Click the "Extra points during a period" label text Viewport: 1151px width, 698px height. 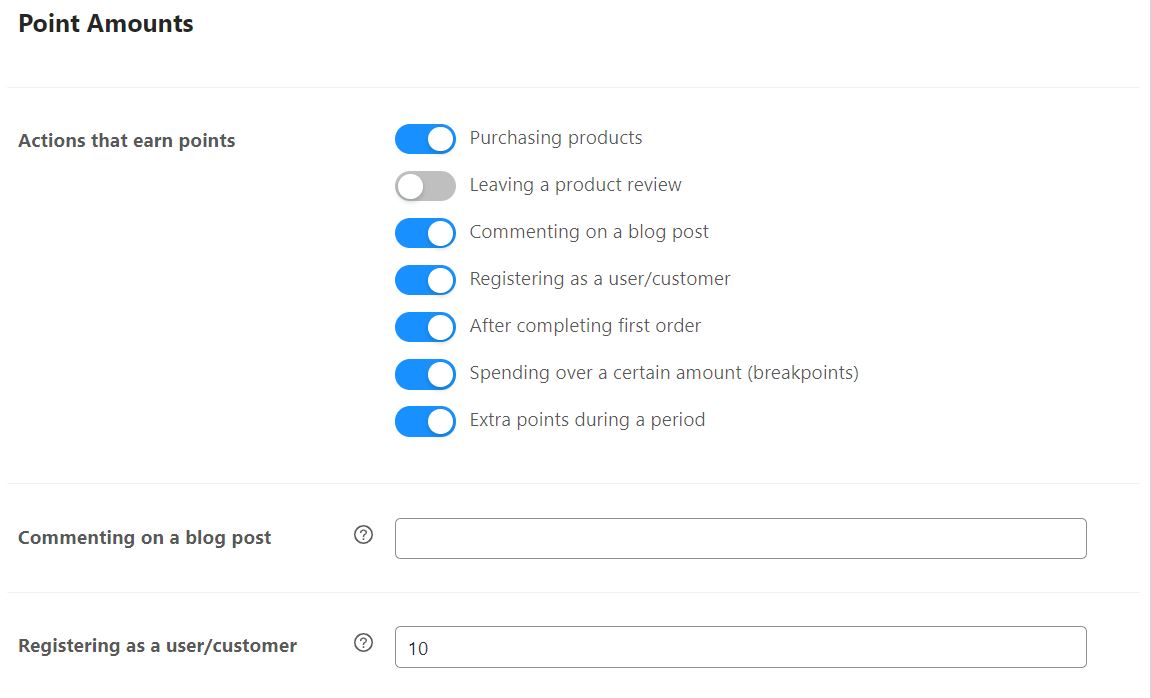tap(587, 420)
